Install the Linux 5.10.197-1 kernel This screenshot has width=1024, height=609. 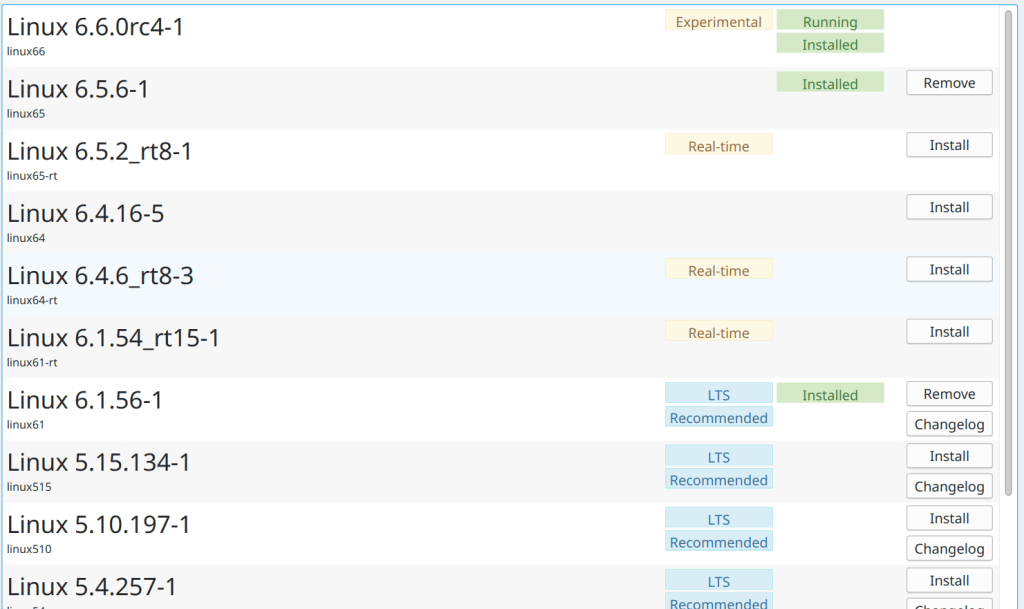[x=949, y=518]
